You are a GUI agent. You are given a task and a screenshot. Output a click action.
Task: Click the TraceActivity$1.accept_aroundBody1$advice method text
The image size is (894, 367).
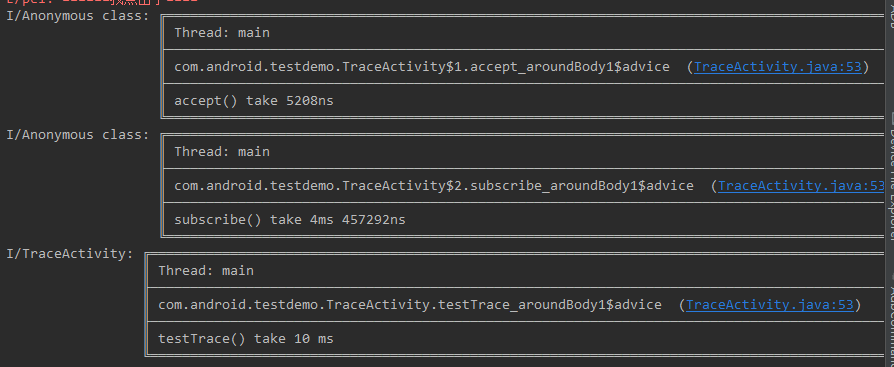click(422, 67)
